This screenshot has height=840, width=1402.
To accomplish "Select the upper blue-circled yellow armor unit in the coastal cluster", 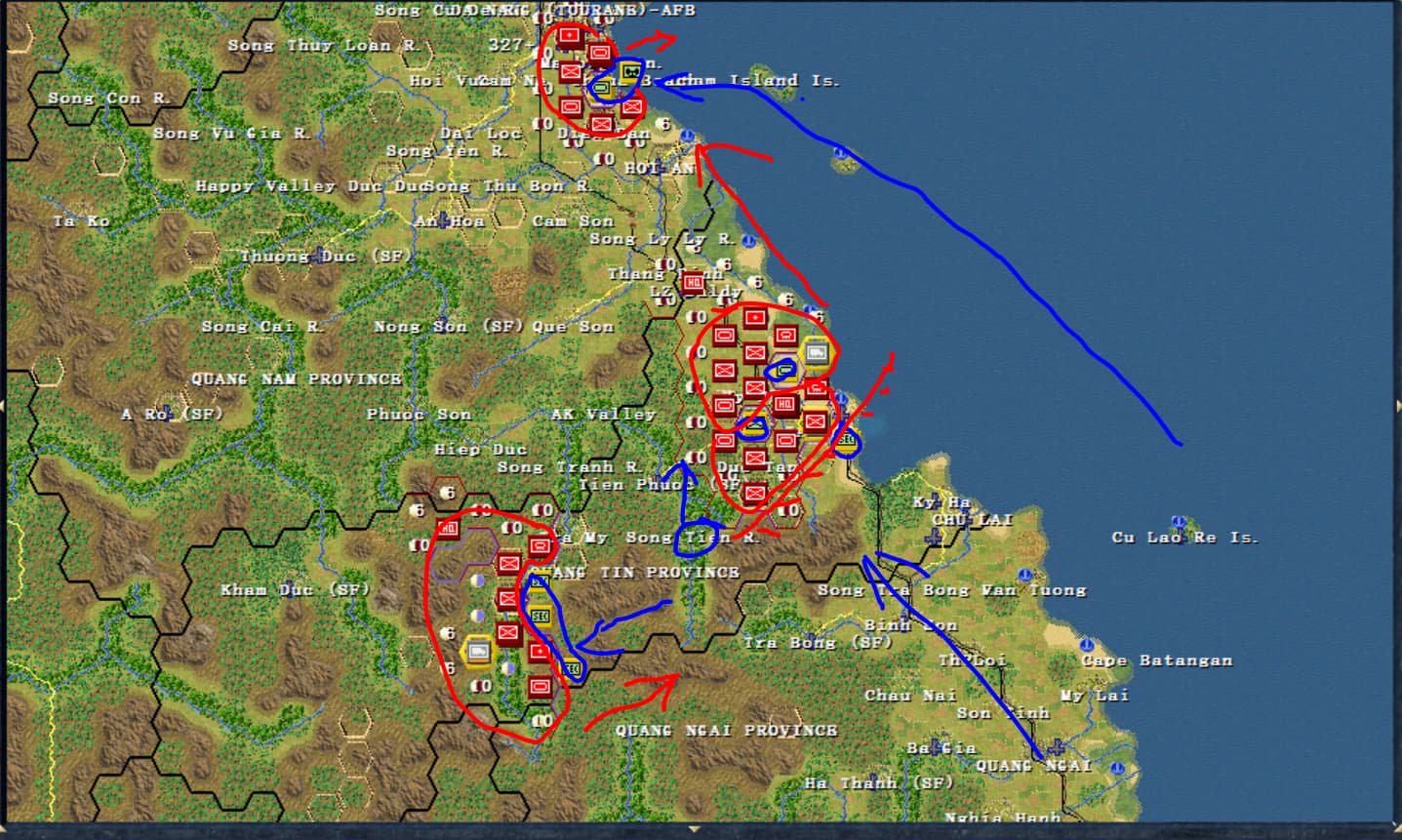I will [x=784, y=370].
